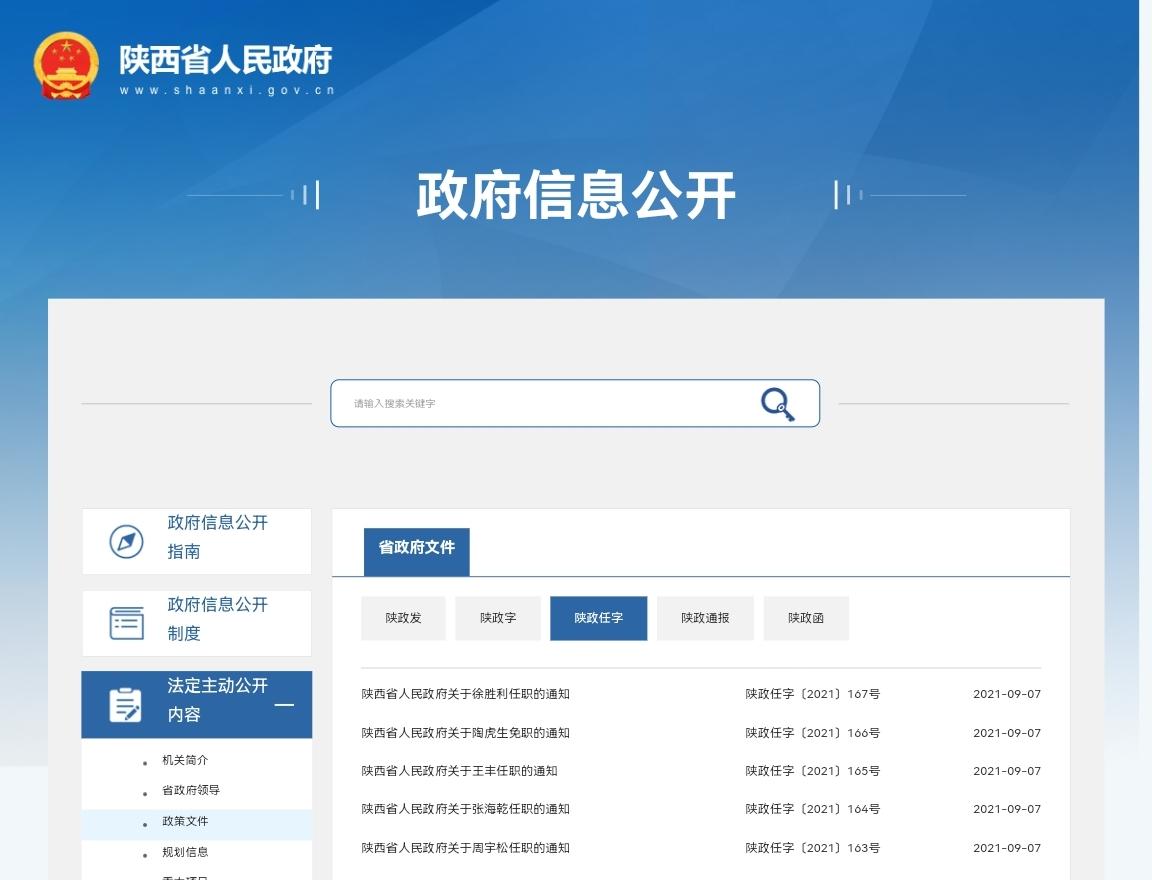Click the magnifying glass search icon
The image size is (1152, 880).
(777, 404)
